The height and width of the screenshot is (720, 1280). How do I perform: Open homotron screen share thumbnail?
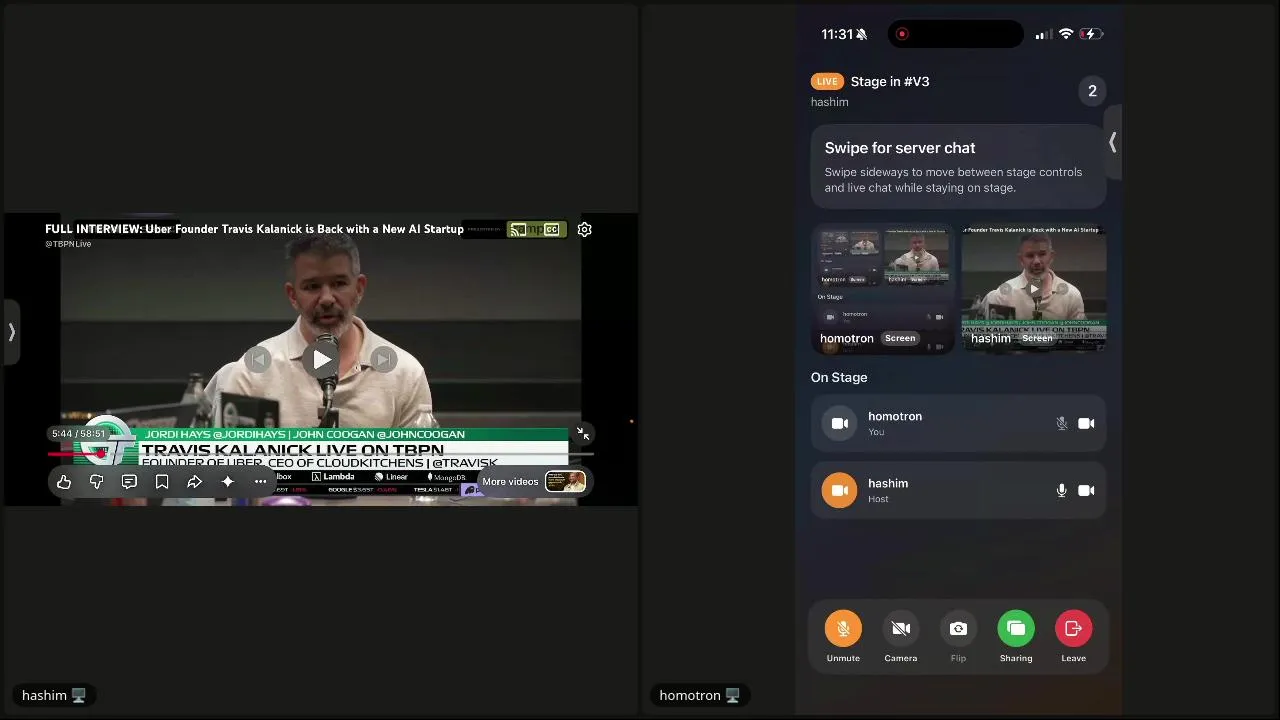[x=883, y=289]
